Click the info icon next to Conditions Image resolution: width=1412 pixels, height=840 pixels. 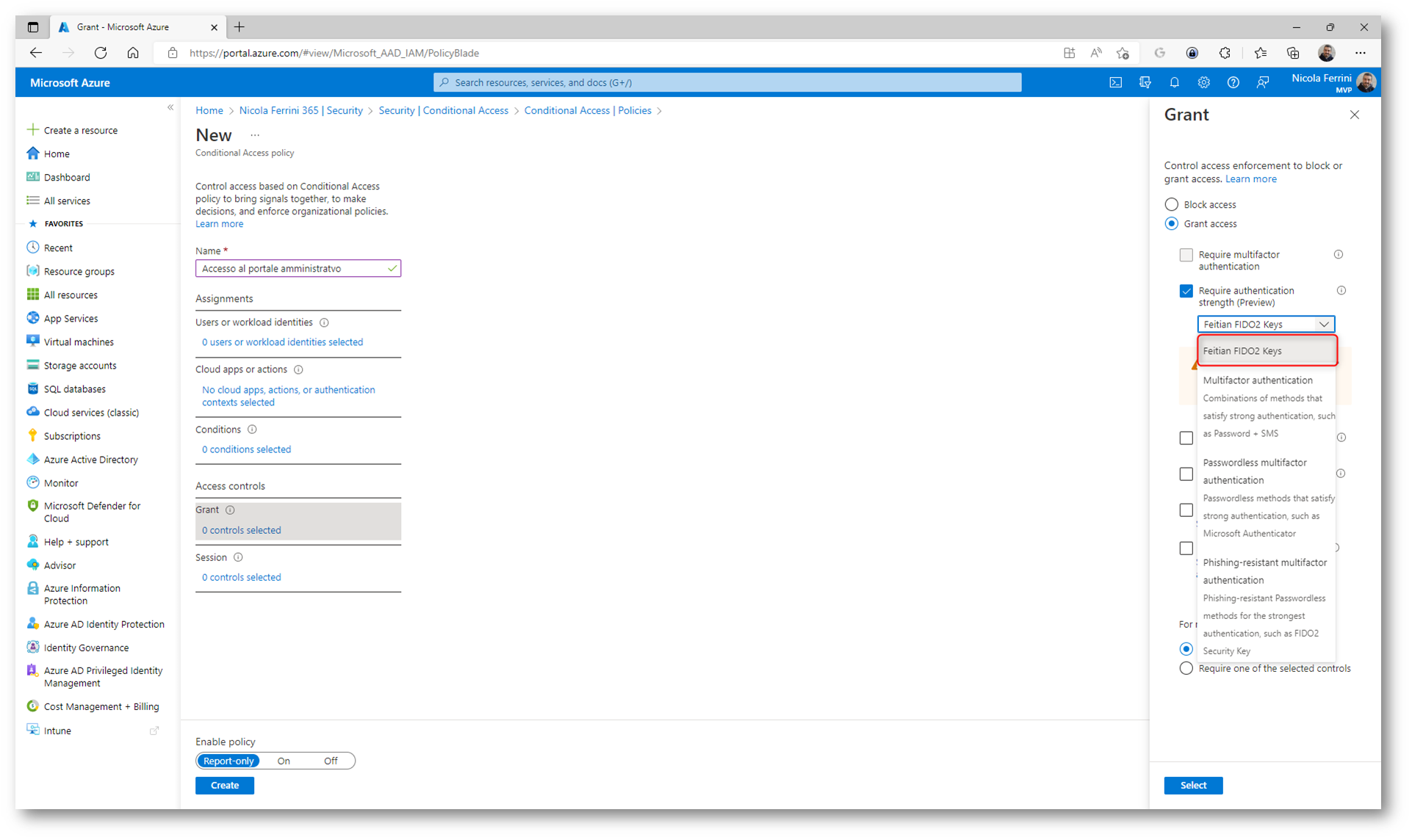(252, 430)
